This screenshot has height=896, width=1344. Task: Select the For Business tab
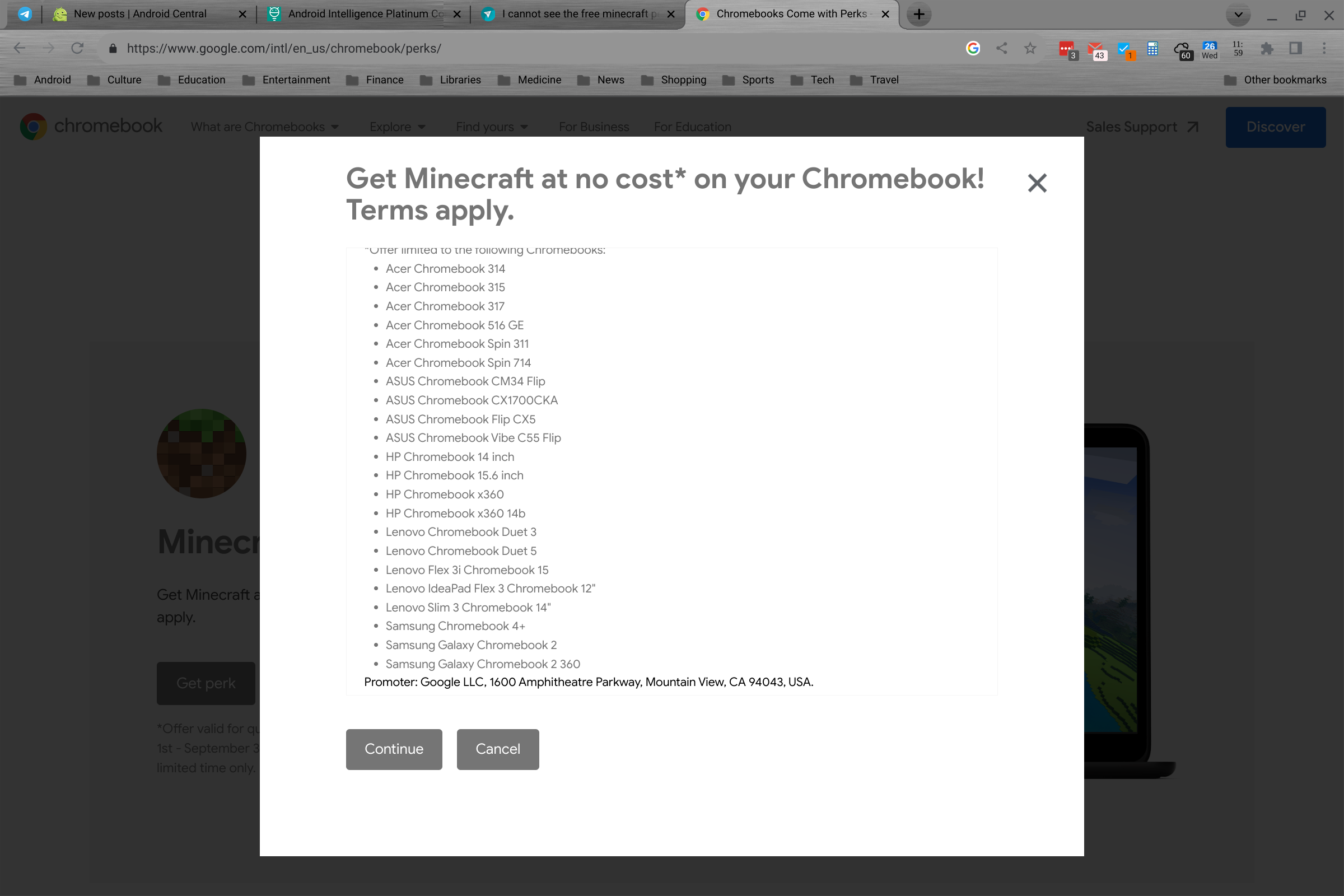593,126
